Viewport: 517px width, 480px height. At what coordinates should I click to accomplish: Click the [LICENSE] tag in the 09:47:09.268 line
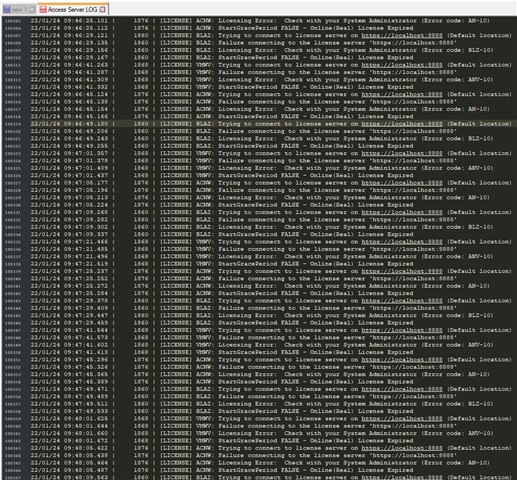point(176,212)
